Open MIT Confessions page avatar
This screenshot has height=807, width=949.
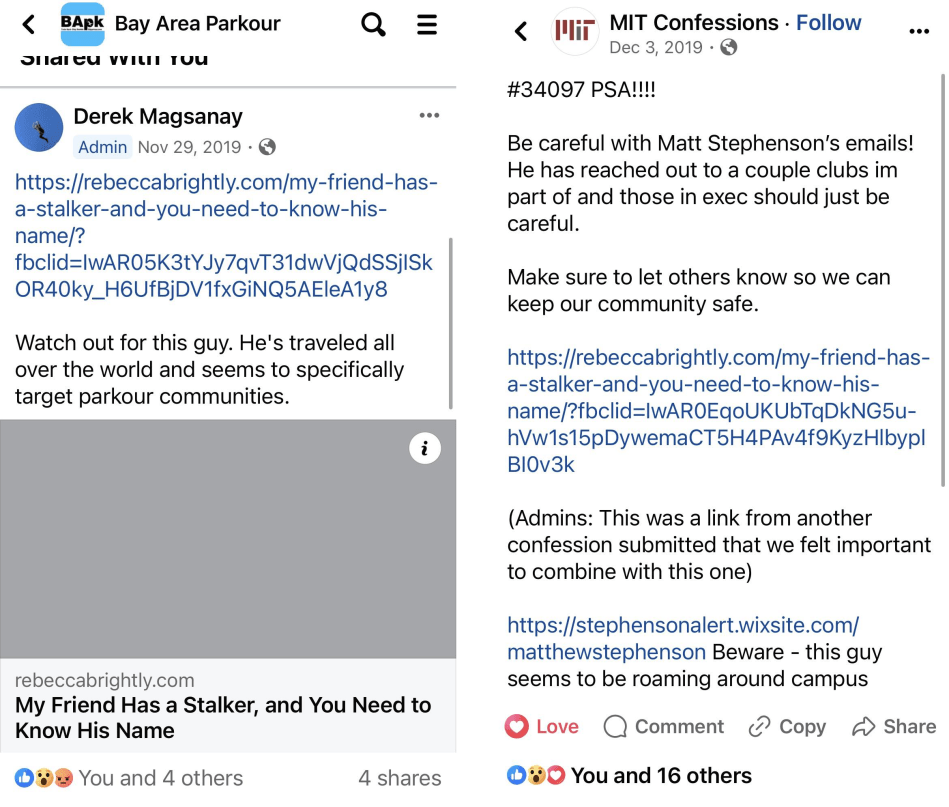click(x=576, y=32)
